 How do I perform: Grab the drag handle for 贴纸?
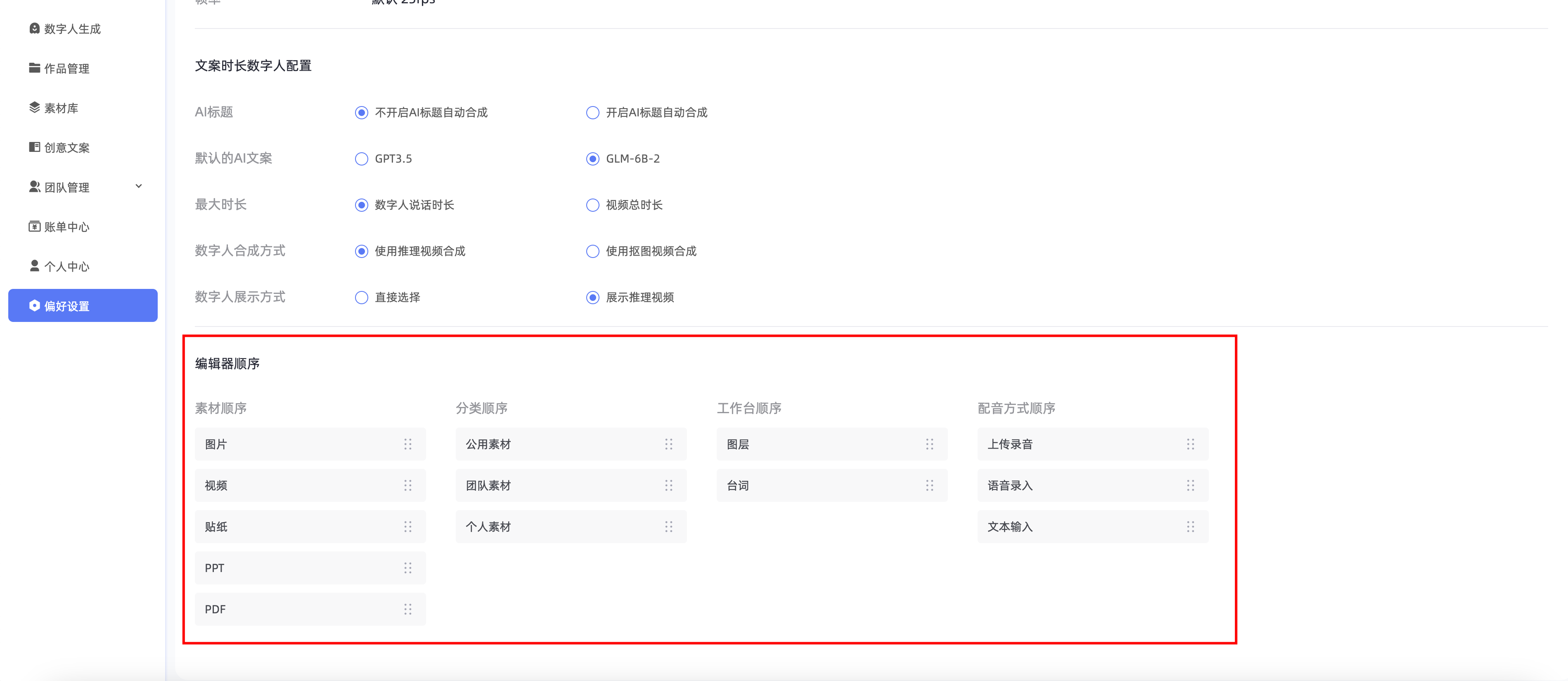coord(408,527)
